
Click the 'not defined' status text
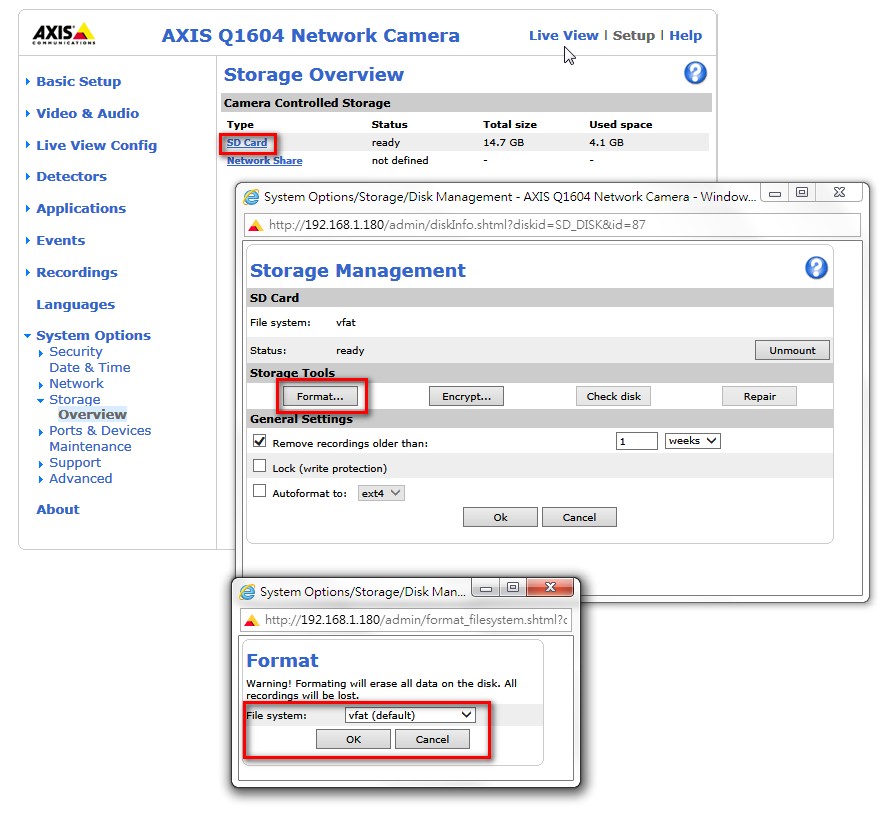click(x=400, y=161)
